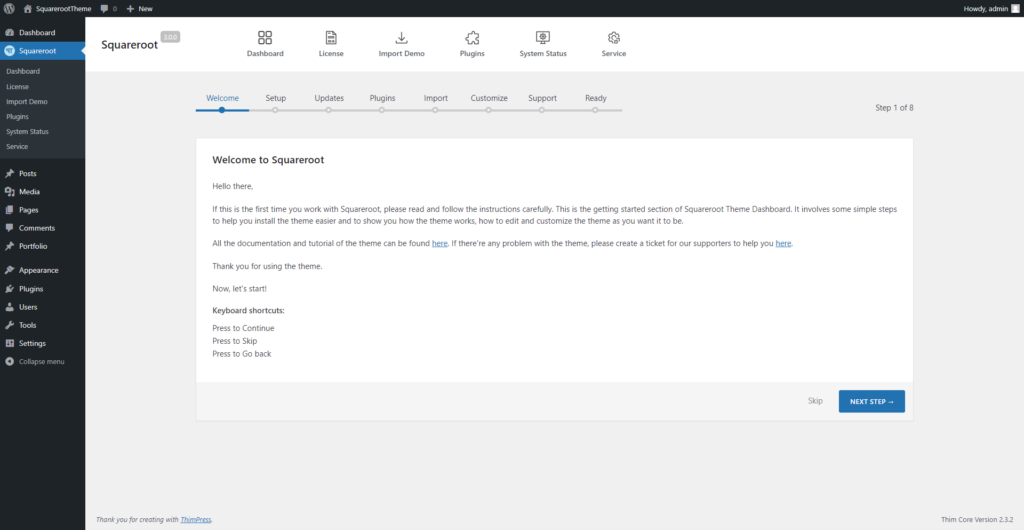Open the Service gear icon

pyautogui.click(x=614, y=37)
